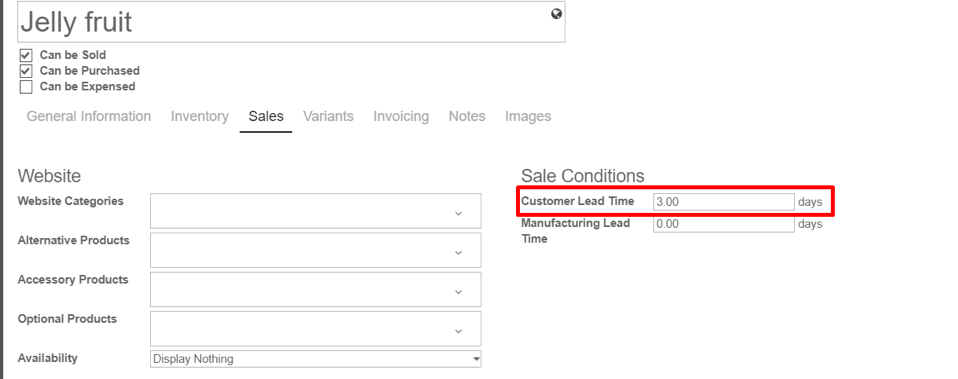Click the Manufacturing Lead Time field
958x379 pixels.
[723, 224]
